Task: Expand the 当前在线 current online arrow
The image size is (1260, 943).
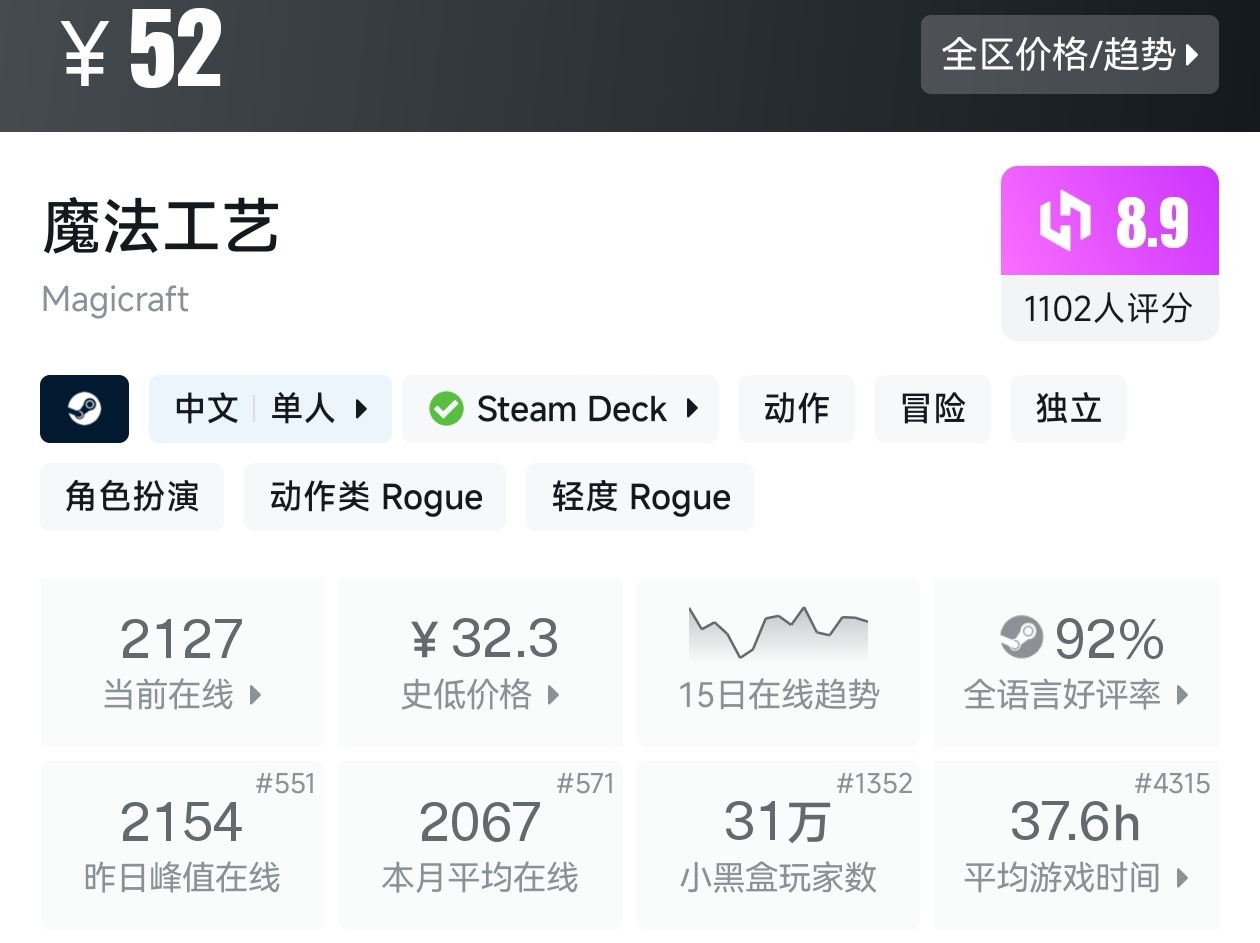Action: [x=255, y=694]
